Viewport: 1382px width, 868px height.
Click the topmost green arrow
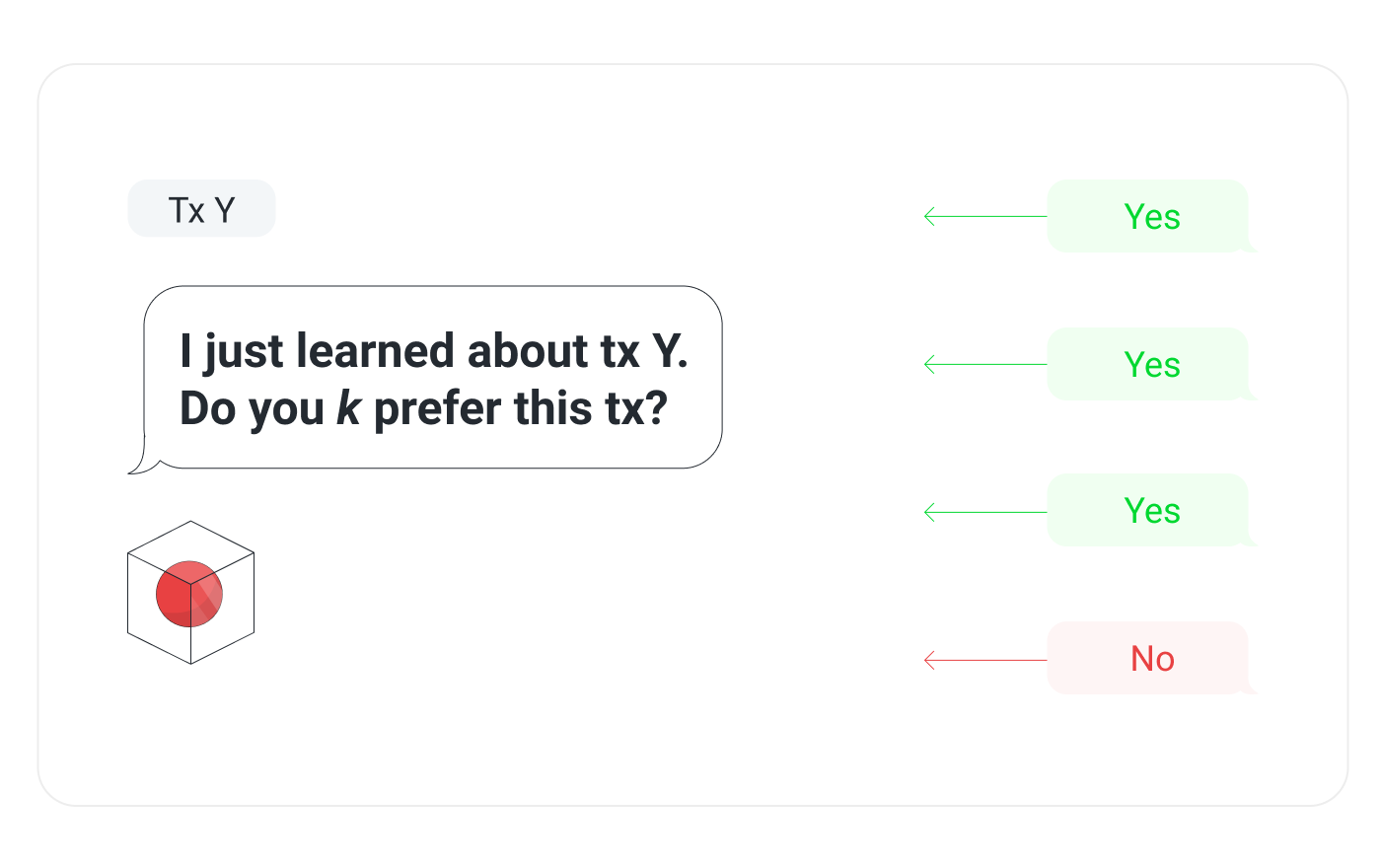pyautogui.click(x=984, y=216)
